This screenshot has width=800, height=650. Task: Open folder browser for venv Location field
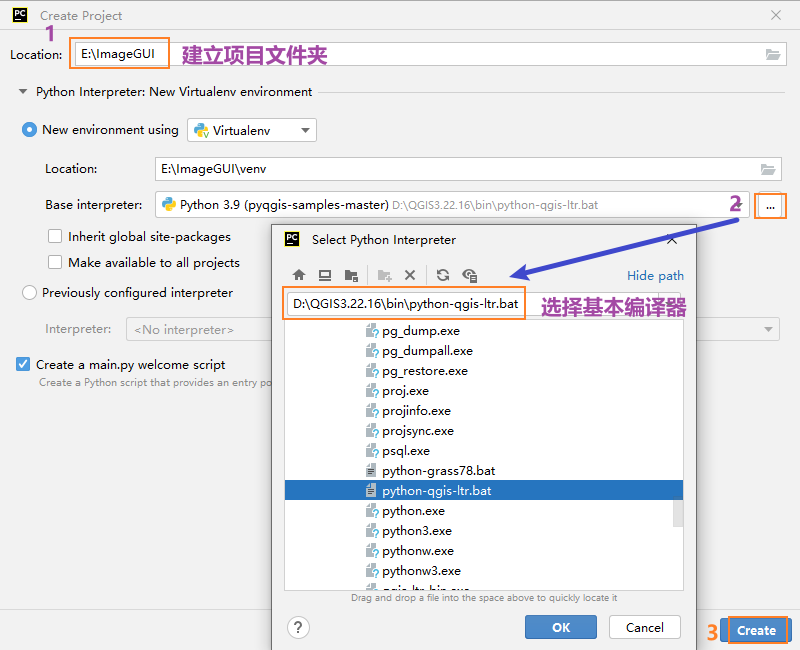(768, 169)
